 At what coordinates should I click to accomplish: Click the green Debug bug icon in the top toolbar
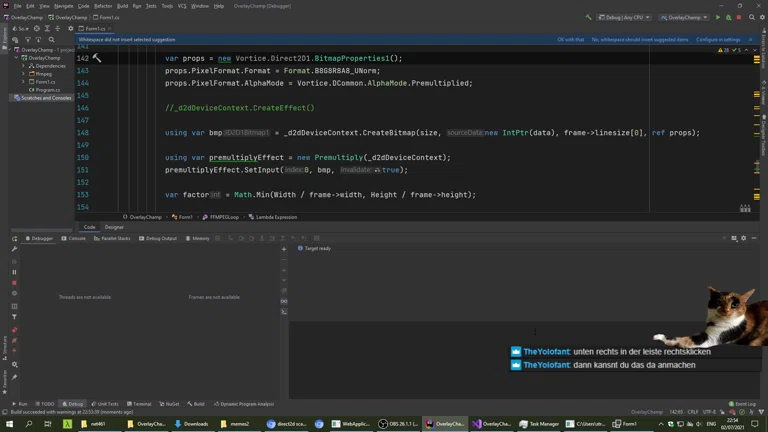tap(728, 17)
